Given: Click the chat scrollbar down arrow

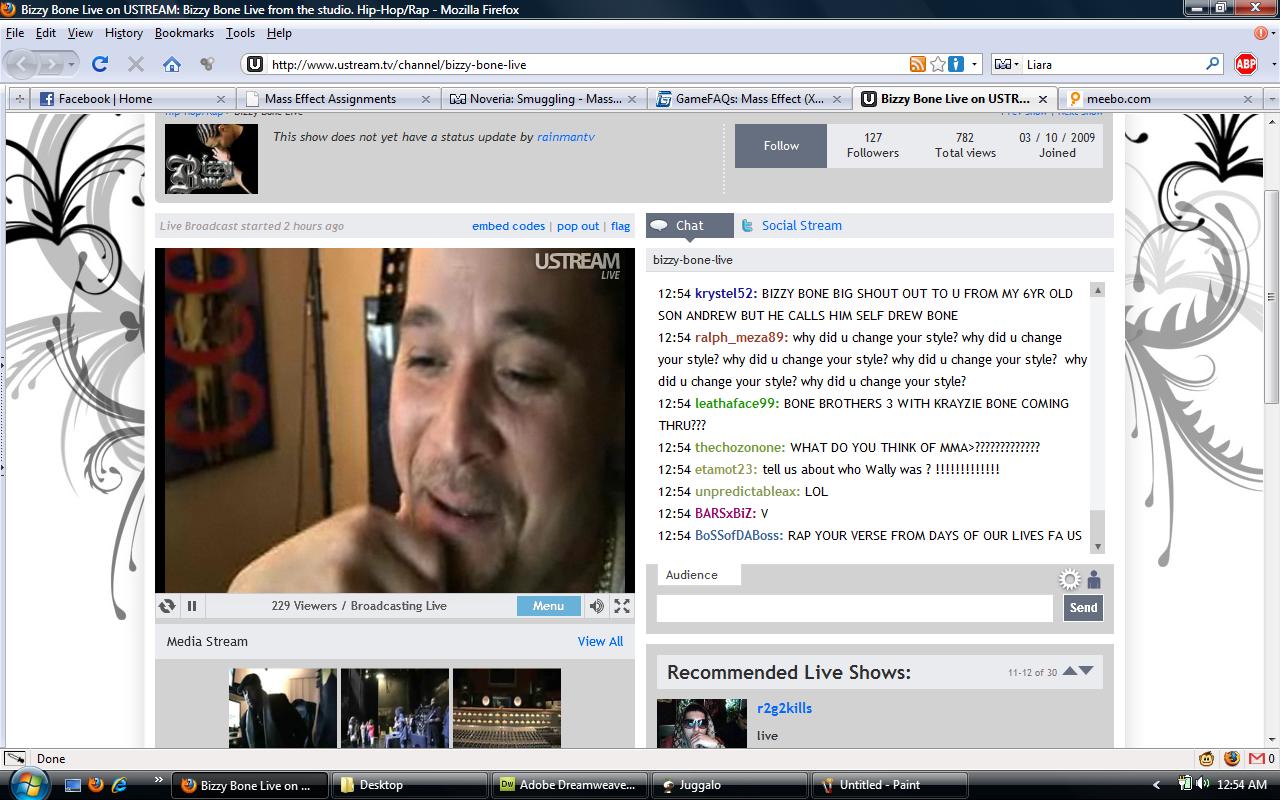Looking at the screenshot, I should tap(1097, 547).
